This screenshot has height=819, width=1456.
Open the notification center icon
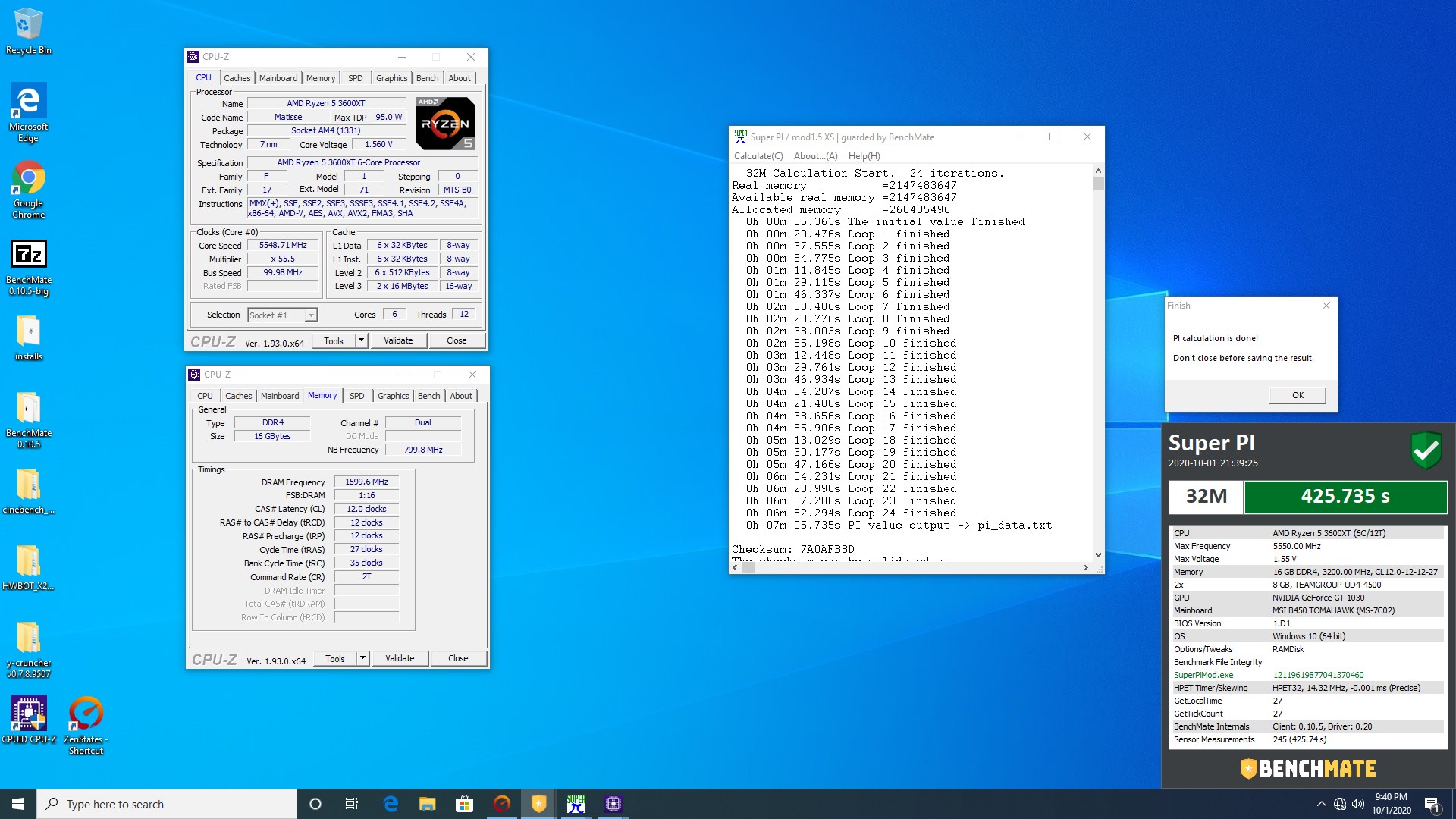click(1432, 804)
